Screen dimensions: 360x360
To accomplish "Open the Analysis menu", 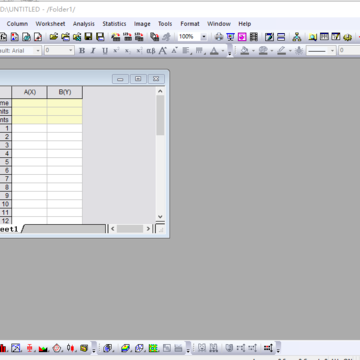I will pyautogui.click(x=84, y=24).
